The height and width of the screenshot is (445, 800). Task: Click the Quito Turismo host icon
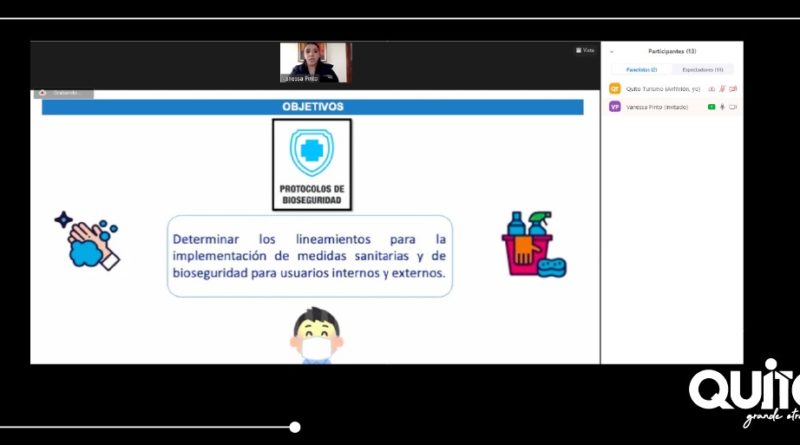[711, 88]
